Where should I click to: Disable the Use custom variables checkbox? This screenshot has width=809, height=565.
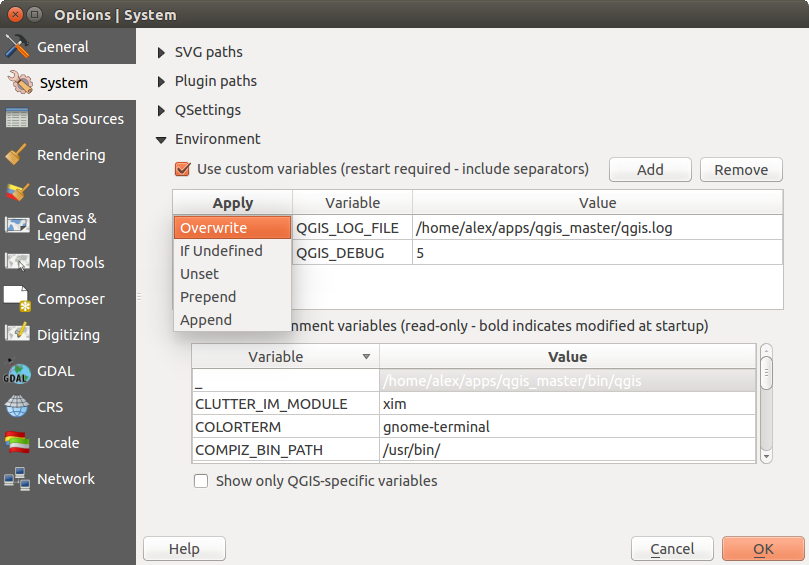(x=183, y=169)
